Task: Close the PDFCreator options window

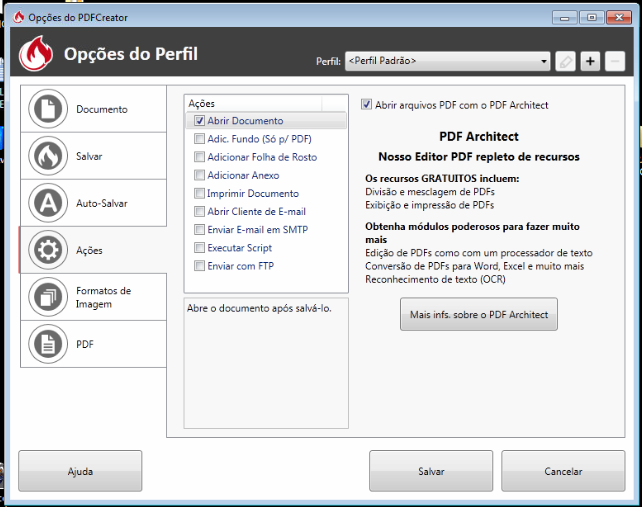Action: point(619,18)
